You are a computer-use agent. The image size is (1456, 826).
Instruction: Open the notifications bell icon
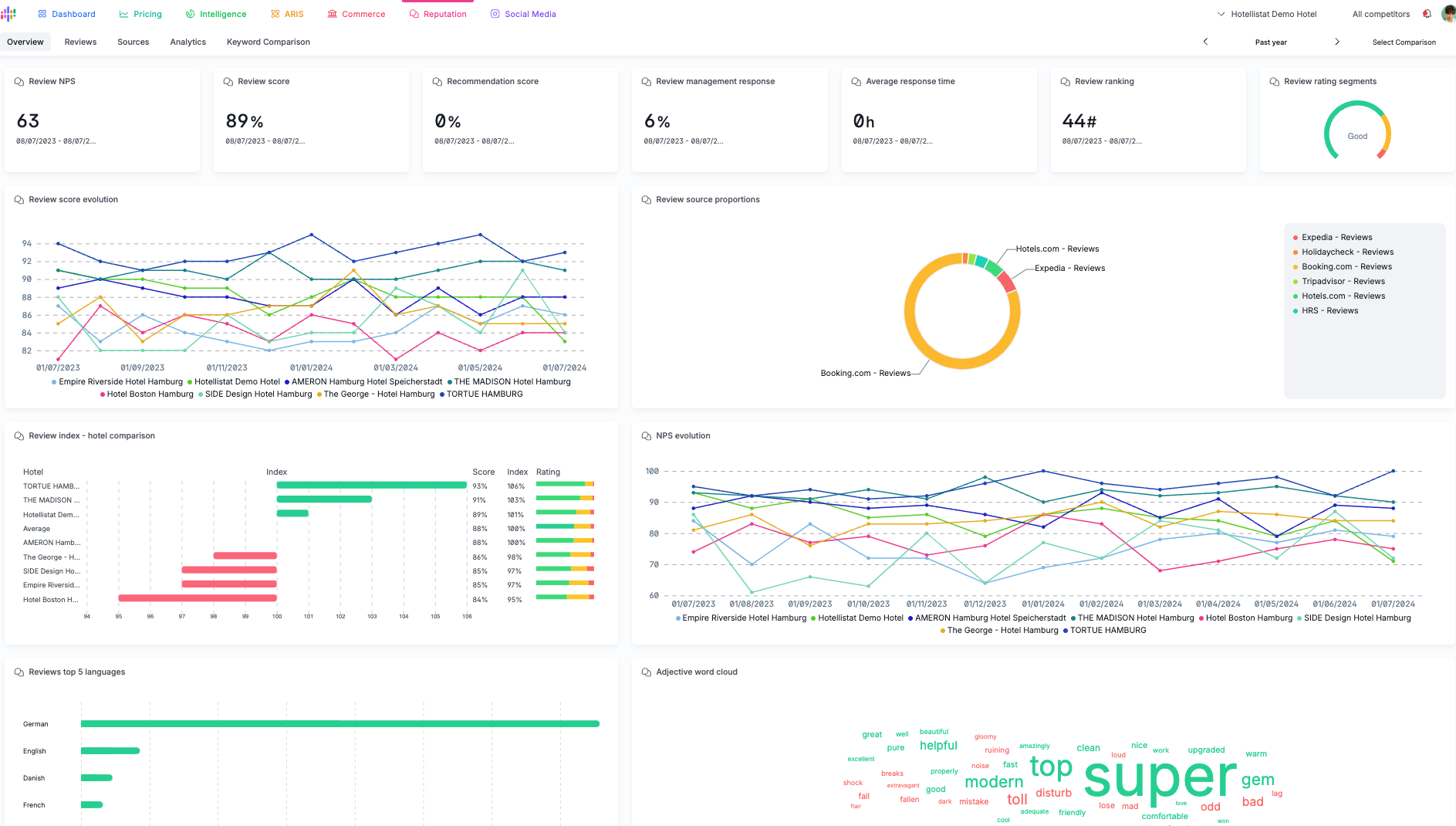tap(1427, 14)
